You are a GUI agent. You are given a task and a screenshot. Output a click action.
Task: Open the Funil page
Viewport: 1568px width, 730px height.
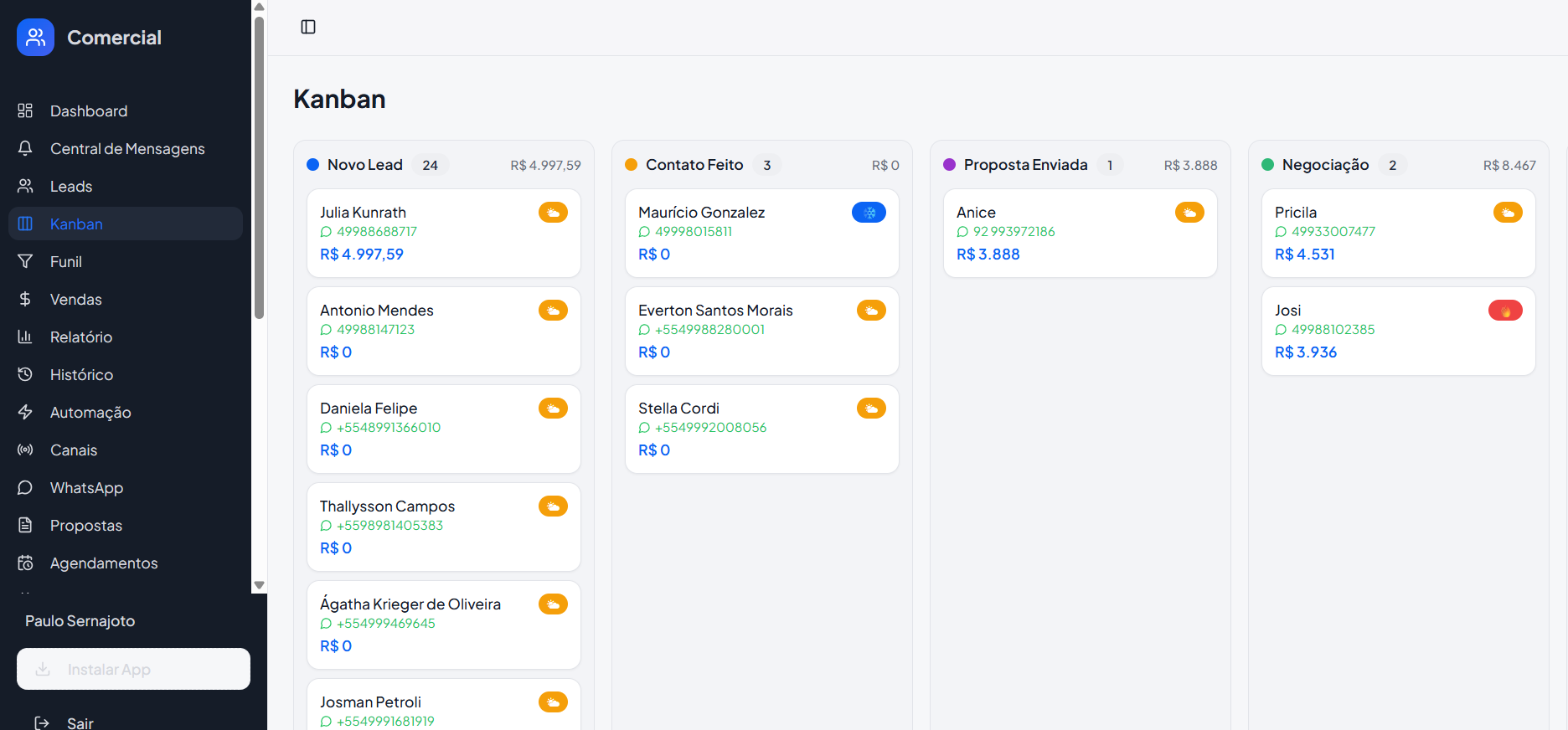click(126, 261)
